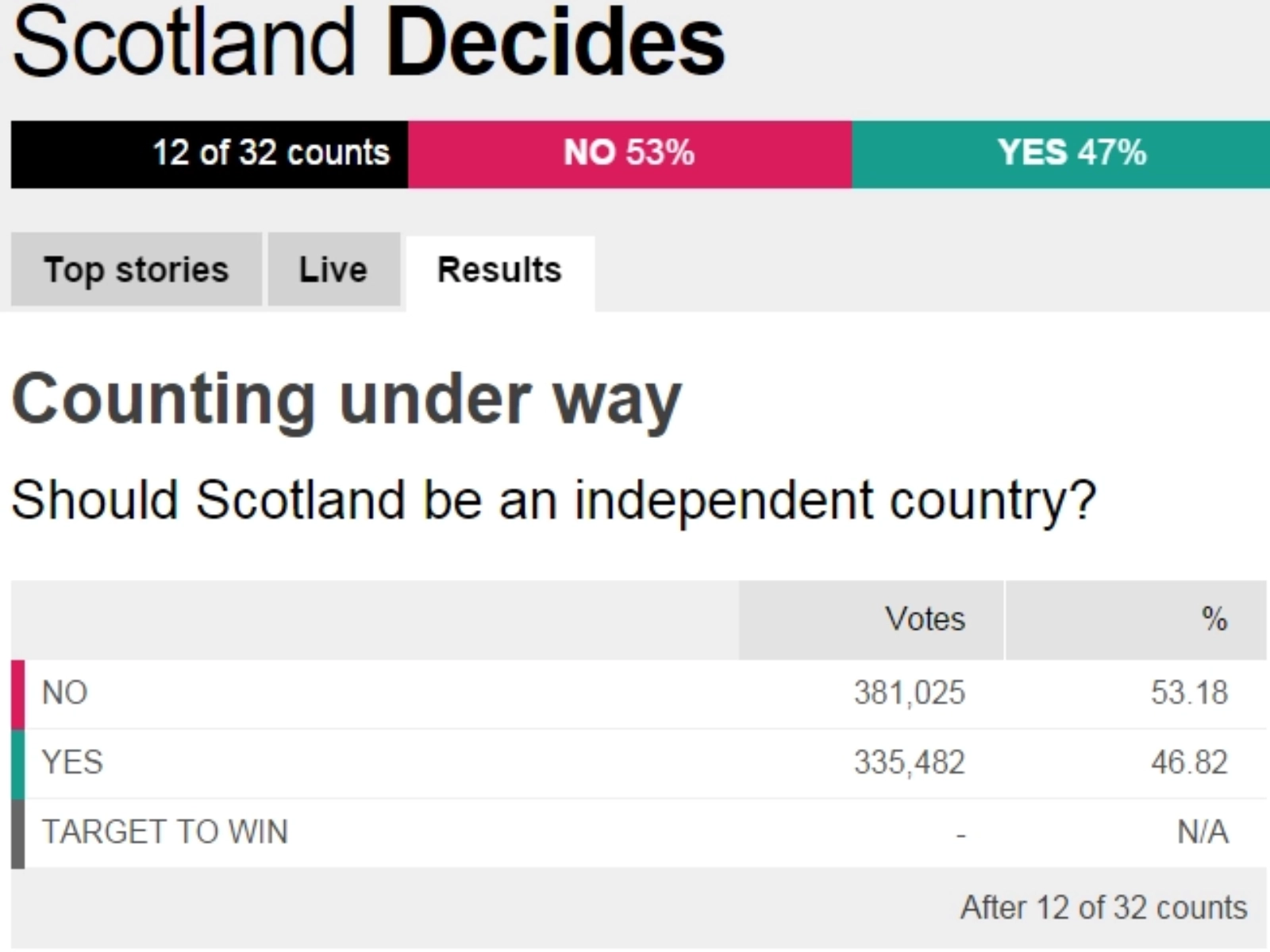
Task: Open the Top stories tab
Action: coord(137,270)
